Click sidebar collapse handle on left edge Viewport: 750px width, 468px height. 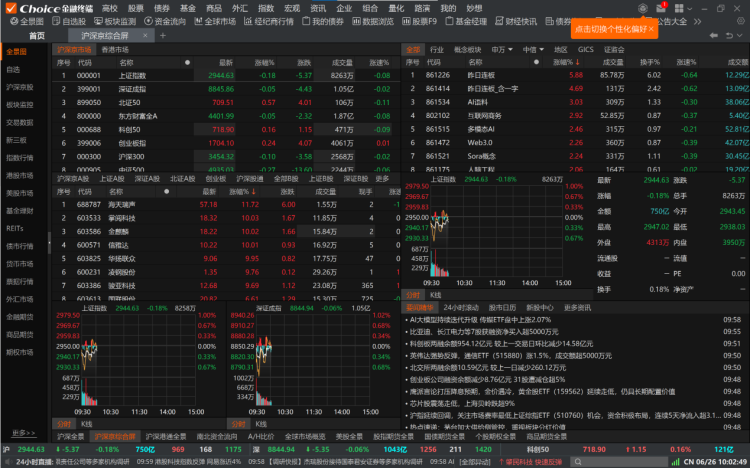tap(49, 243)
